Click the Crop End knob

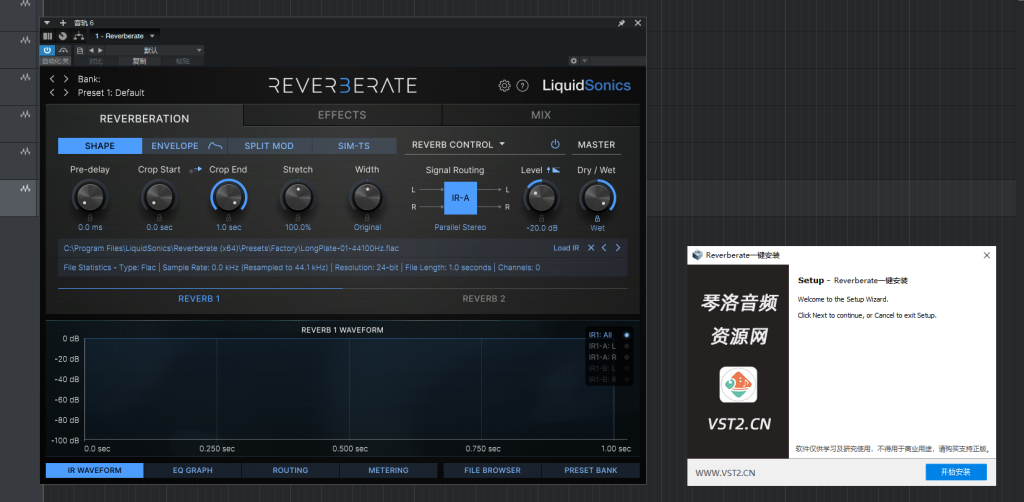click(x=229, y=196)
